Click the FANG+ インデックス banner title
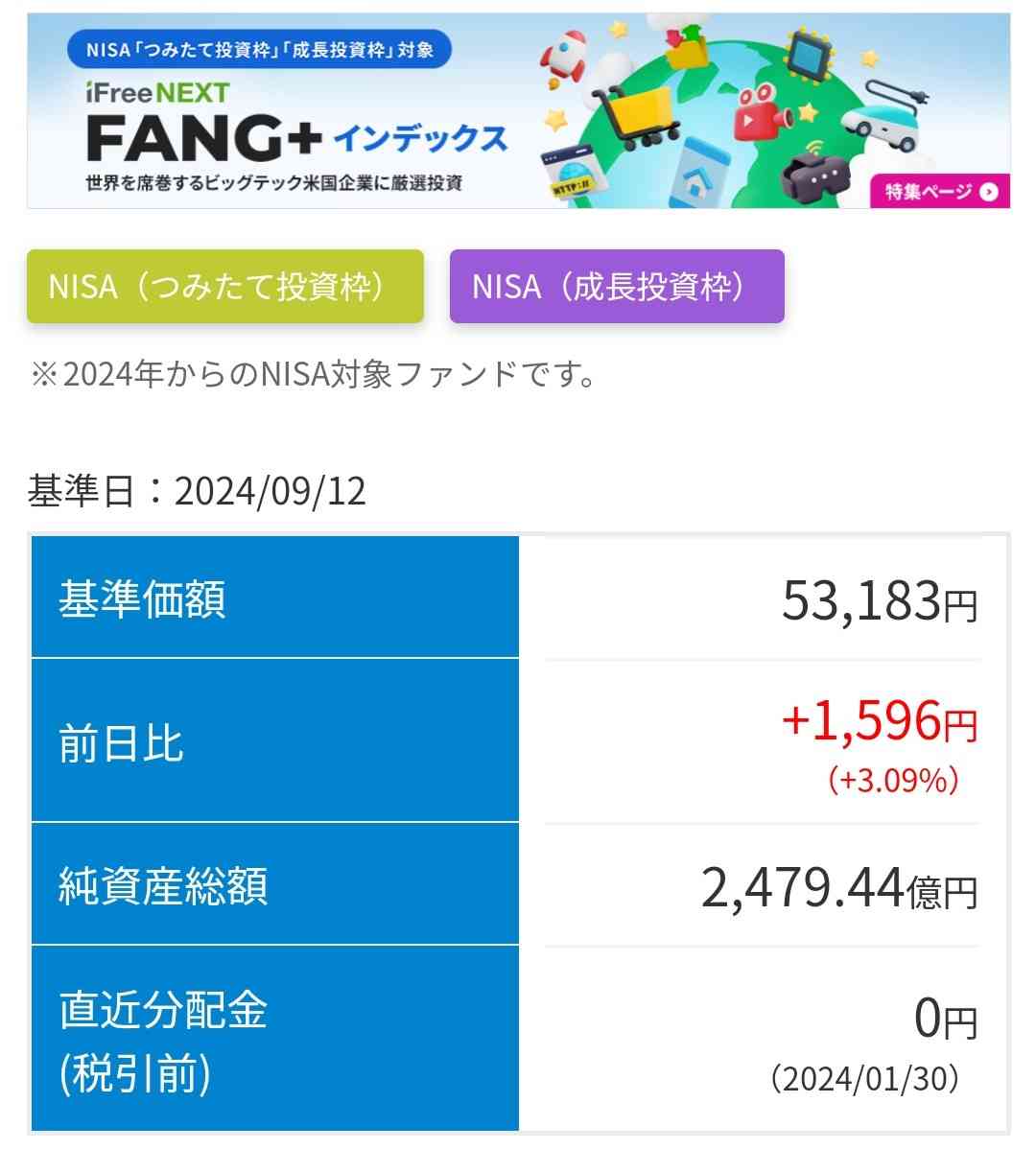1036x1149 pixels. 296,138
